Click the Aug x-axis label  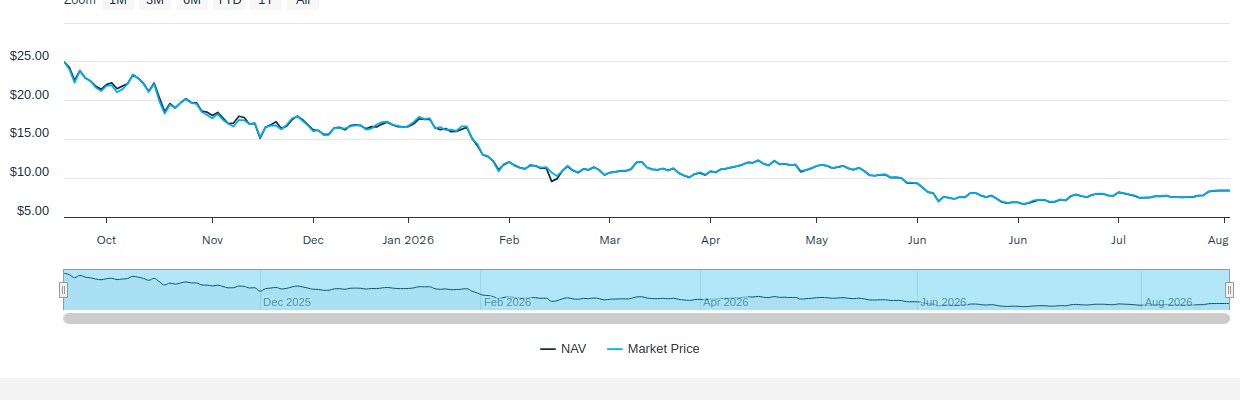(1218, 240)
